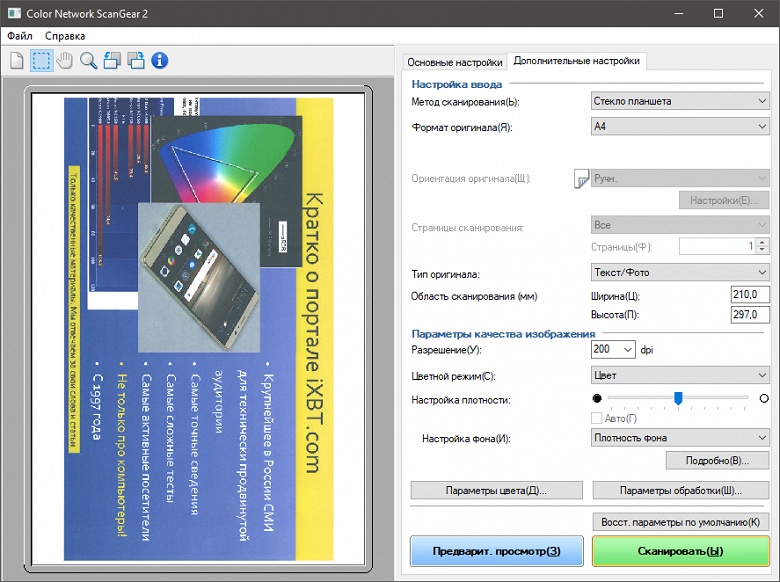Switch to Основные настройки tab
The width and height of the screenshot is (780, 582).
point(455,62)
